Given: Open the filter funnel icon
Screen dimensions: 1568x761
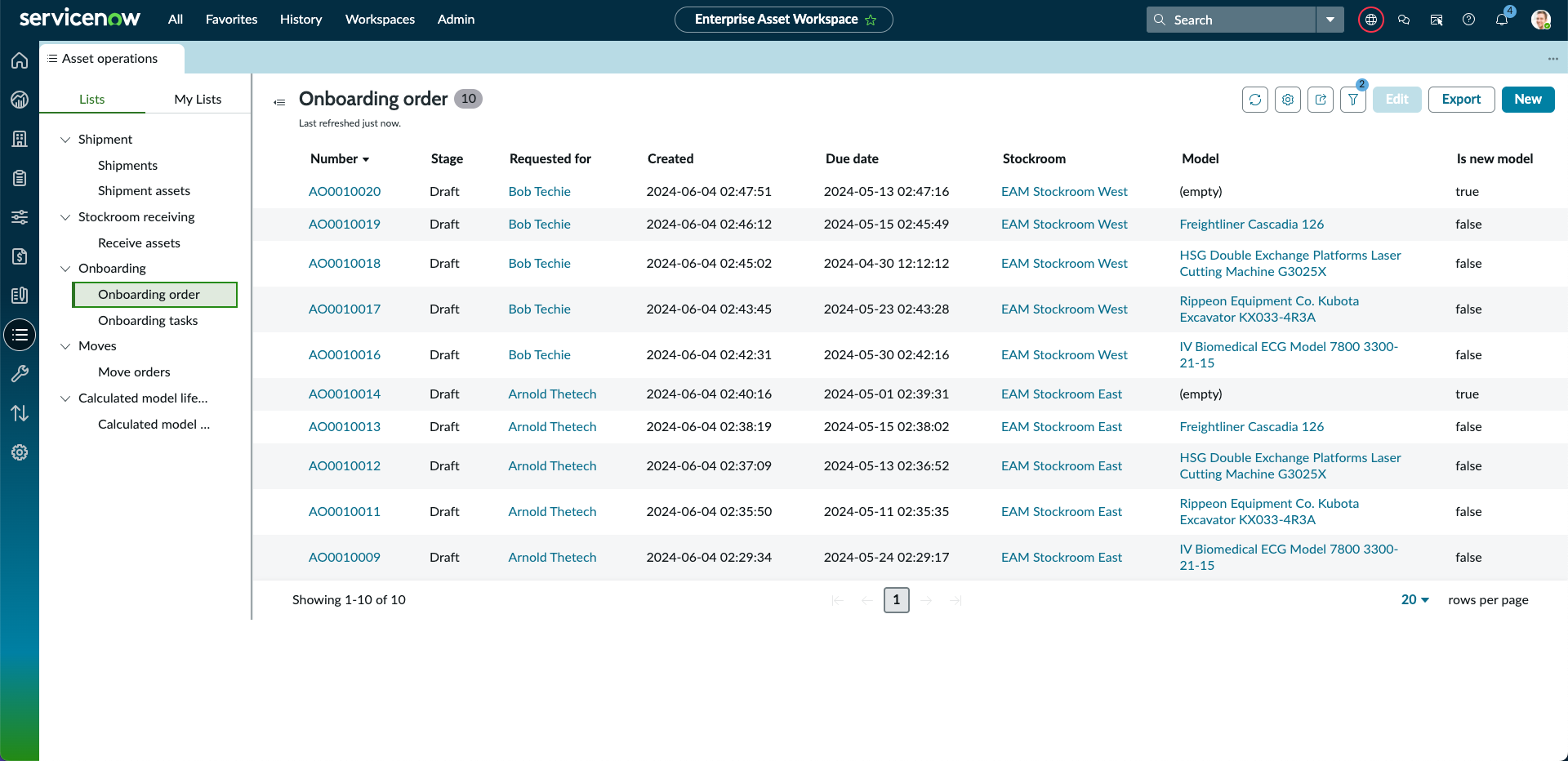Looking at the screenshot, I should pyautogui.click(x=1353, y=100).
